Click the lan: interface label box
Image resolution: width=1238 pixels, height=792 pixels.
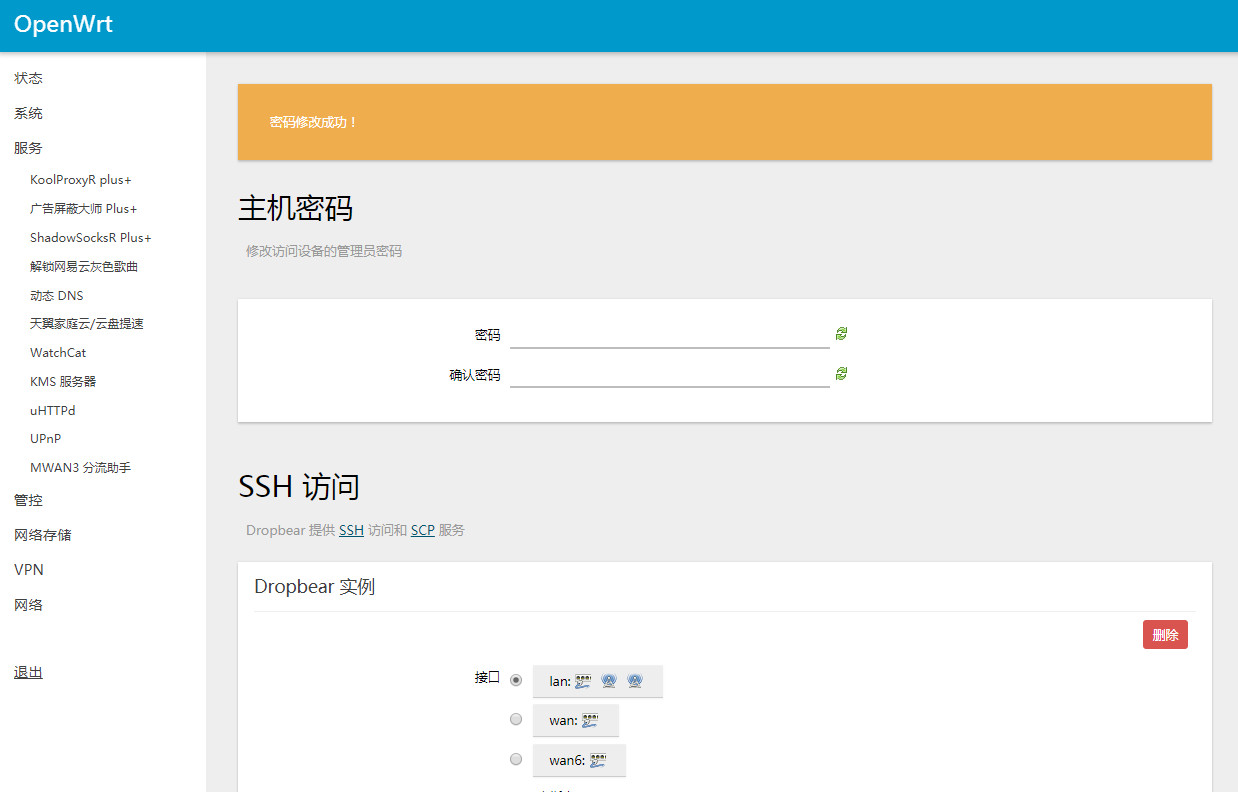[x=598, y=681]
